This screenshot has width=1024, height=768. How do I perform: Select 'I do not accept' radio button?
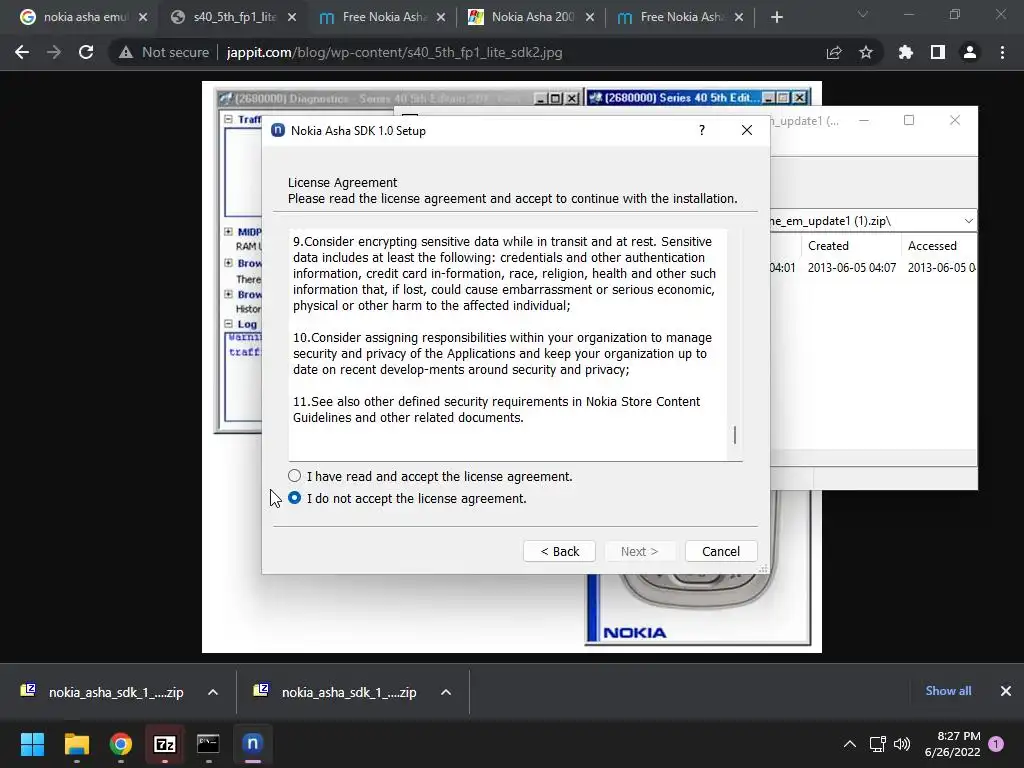coord(295,498)
